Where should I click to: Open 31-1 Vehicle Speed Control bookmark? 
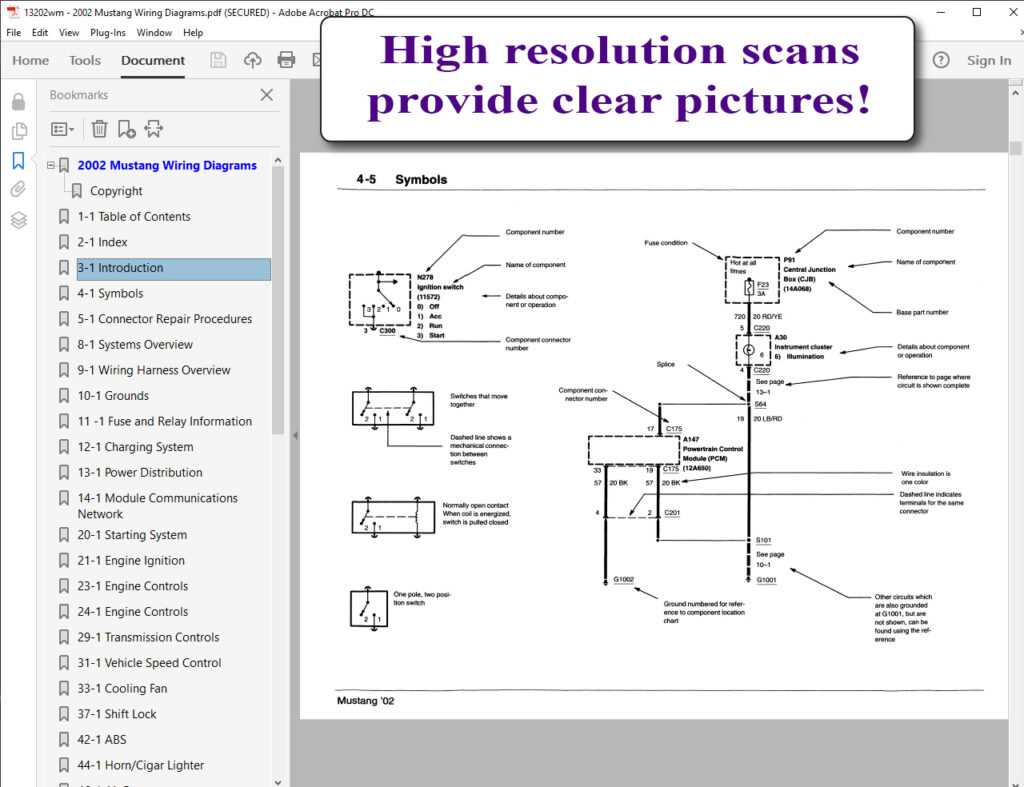tap(150, 663)
